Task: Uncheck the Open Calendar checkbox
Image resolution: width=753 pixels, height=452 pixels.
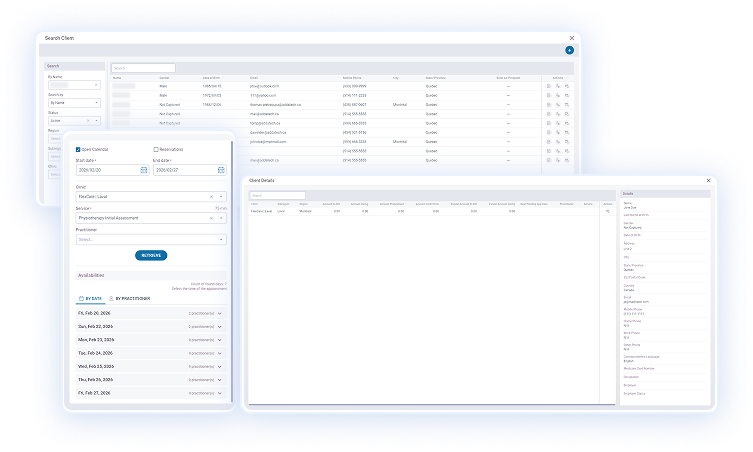Action: [78, 149]
